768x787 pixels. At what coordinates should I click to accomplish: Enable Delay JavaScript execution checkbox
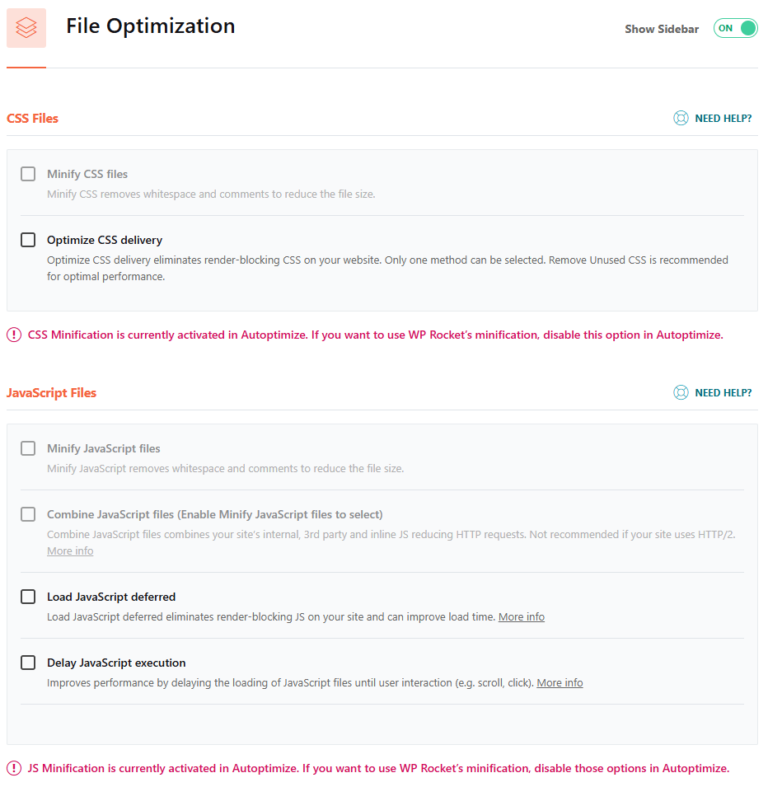[28, 663]
